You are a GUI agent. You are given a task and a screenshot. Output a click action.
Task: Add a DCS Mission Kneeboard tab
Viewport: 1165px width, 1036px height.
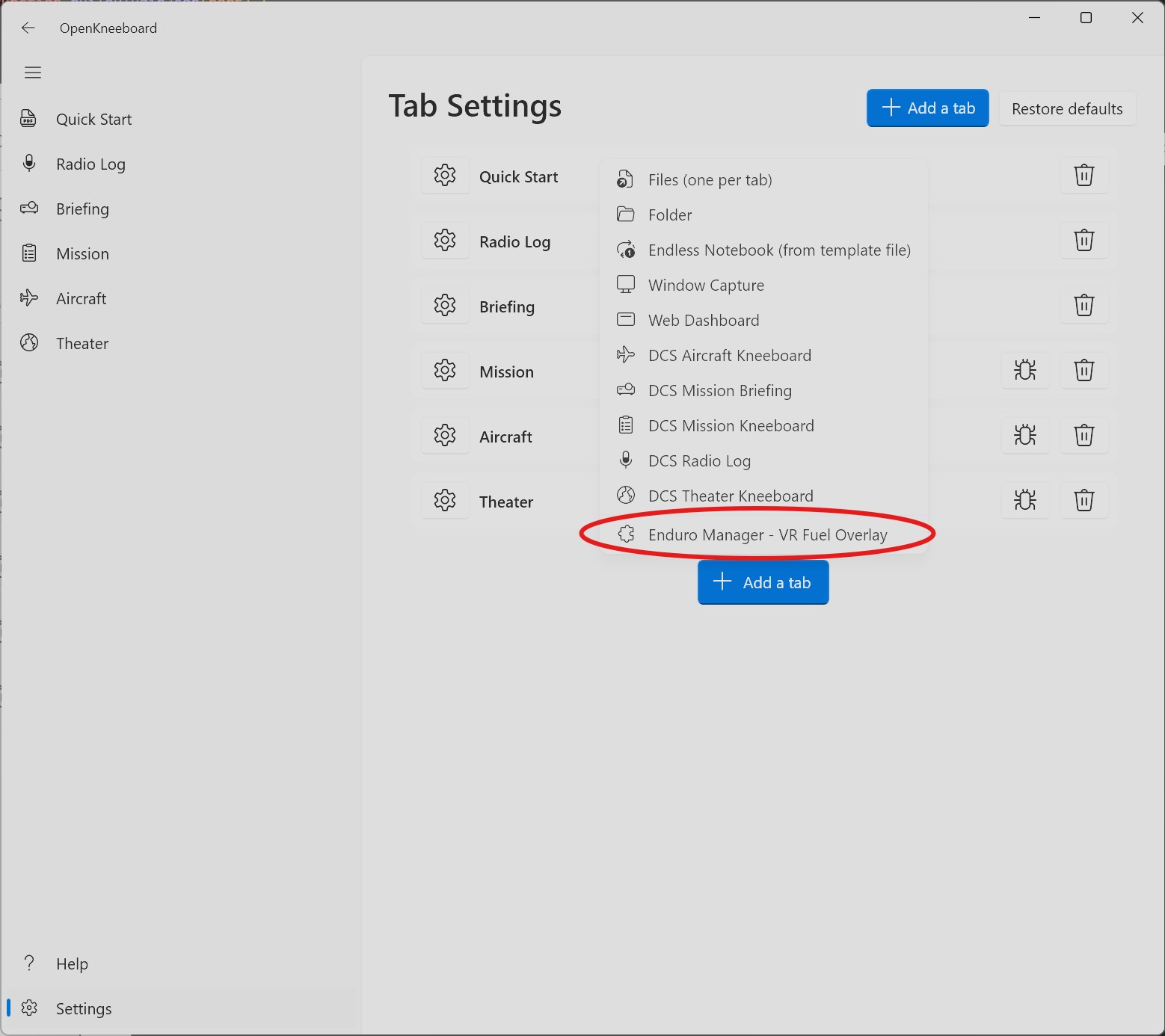pyautogui.click(x=763, y=426)
